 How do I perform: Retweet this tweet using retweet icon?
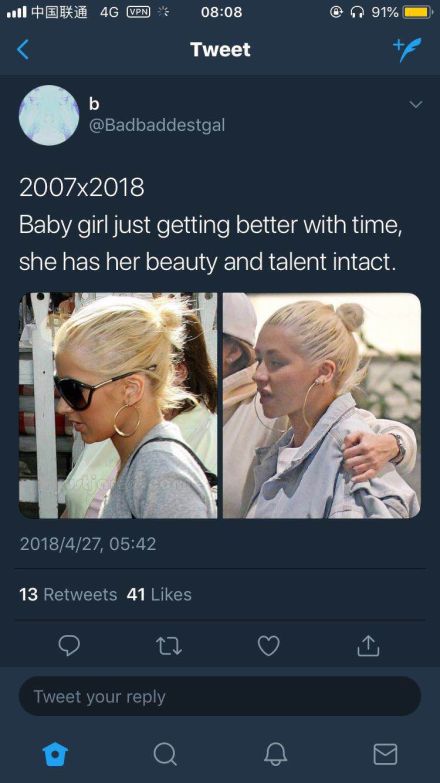pos(169,646)
